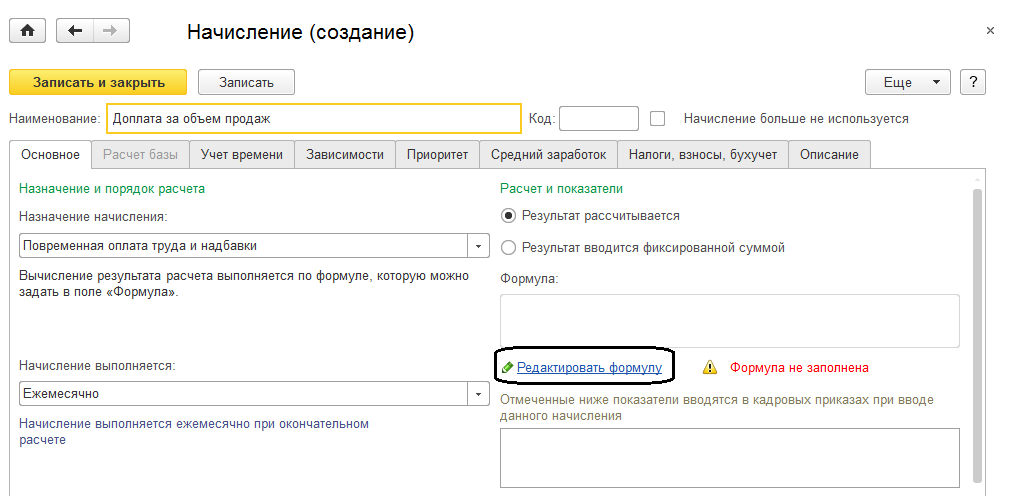This screenshot has width=1012, height=496.
Task: Switch to the 'Учет времени' tab
Action: [242, 154]
